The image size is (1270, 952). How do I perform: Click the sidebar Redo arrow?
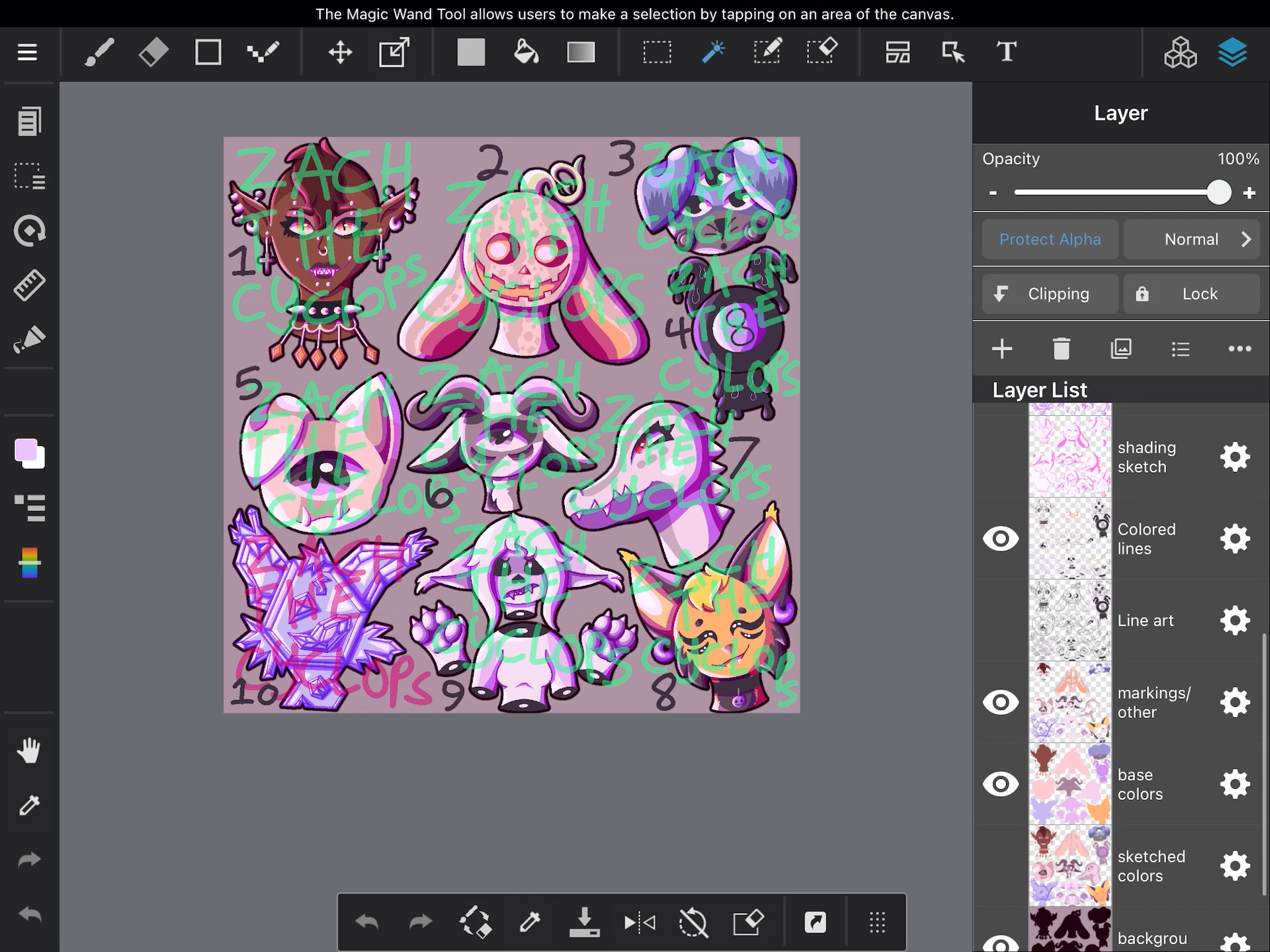(29, 859)
